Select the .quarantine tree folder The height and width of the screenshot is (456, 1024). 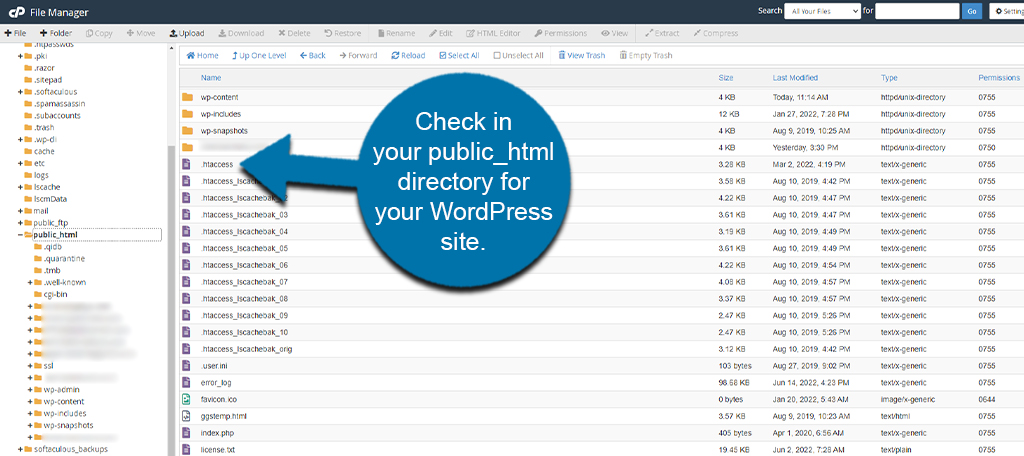point(64,259)
